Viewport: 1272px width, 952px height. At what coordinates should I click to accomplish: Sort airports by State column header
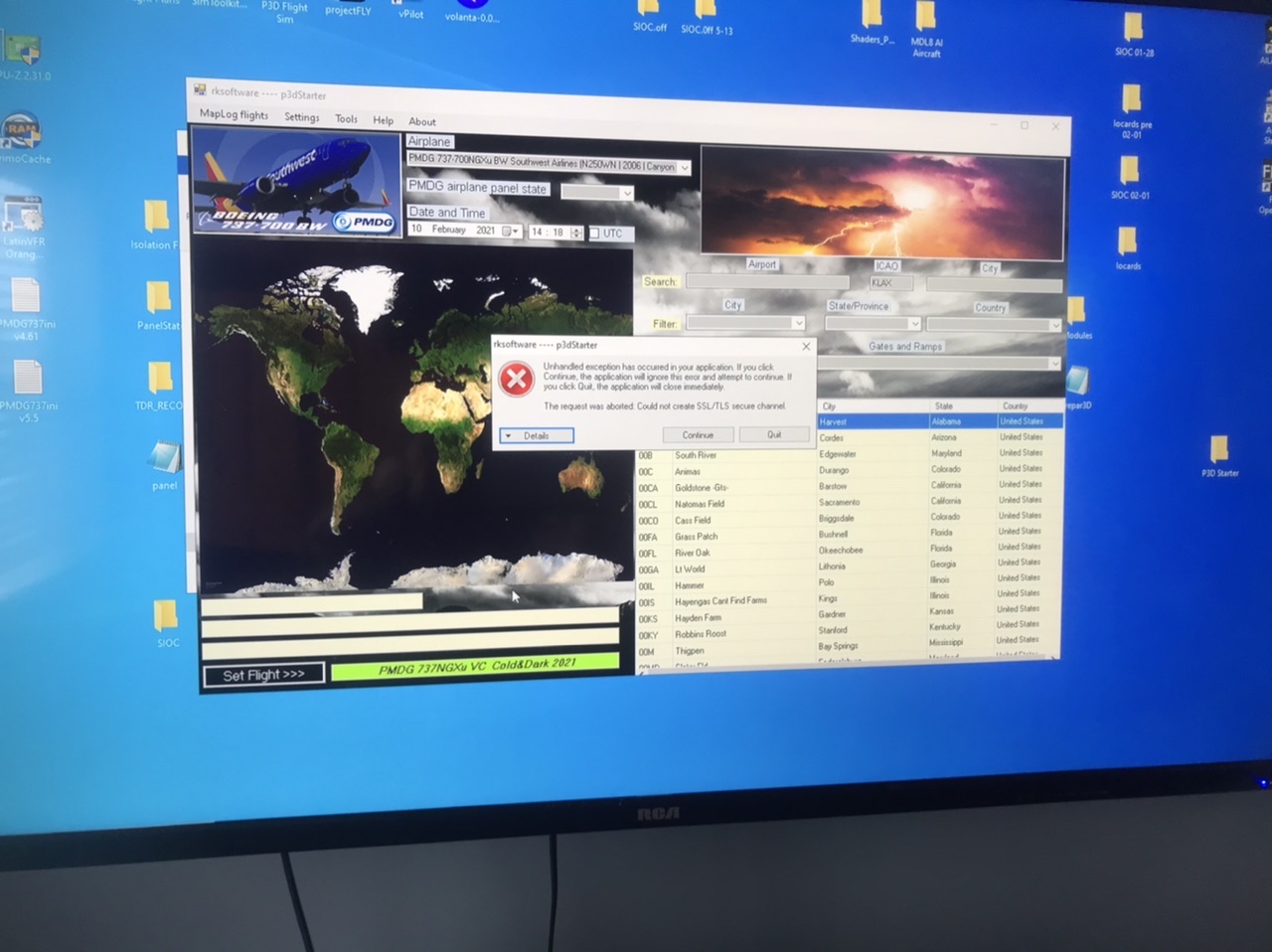pyautogui.click(x=962, y=406)
